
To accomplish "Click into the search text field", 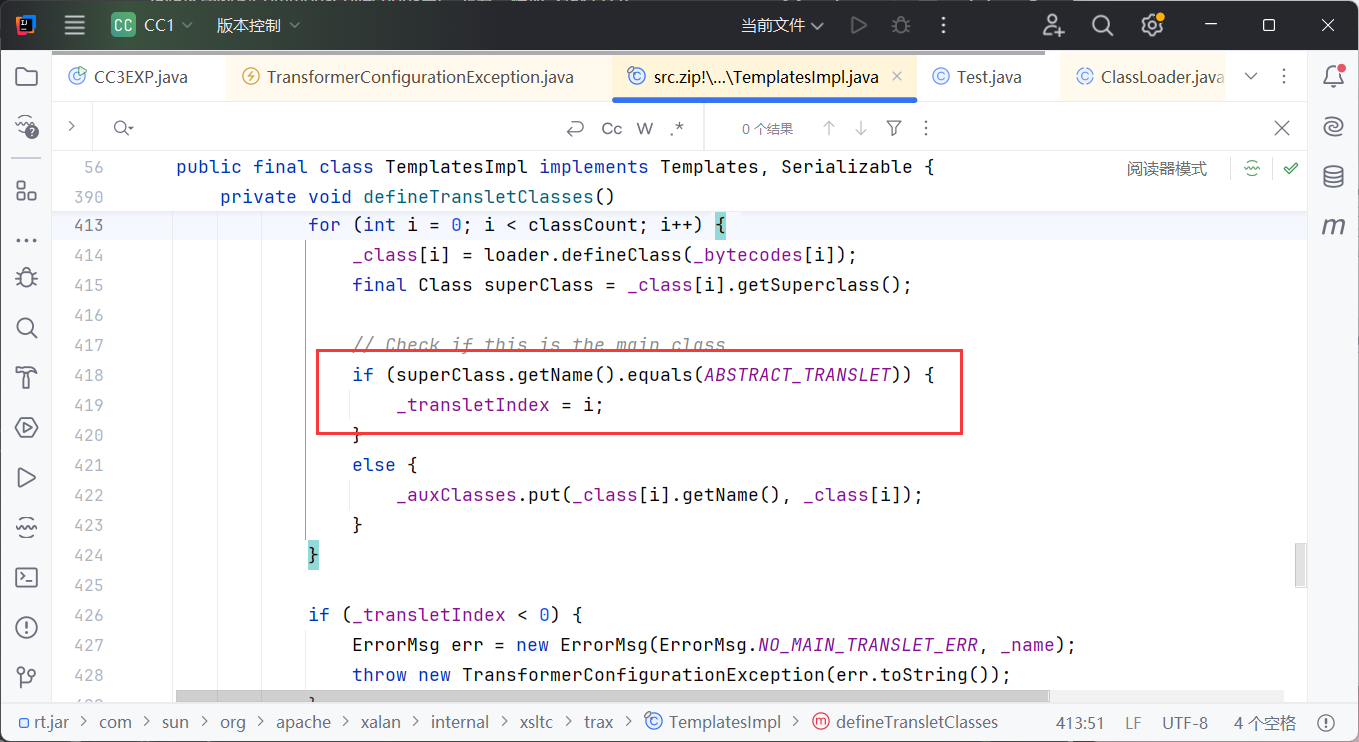I will point(340,128).
